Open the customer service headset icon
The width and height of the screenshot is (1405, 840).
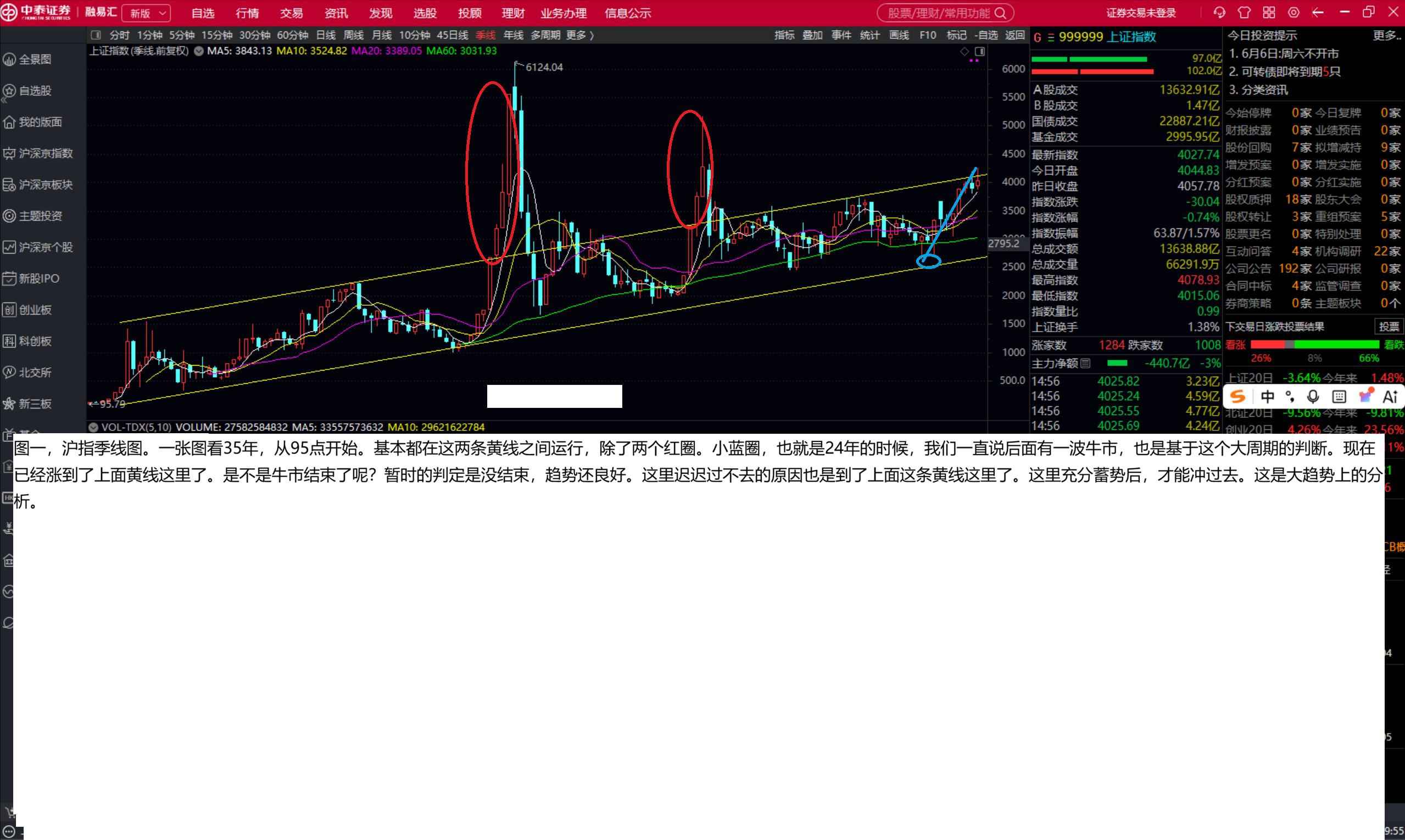coord(1219,13)
